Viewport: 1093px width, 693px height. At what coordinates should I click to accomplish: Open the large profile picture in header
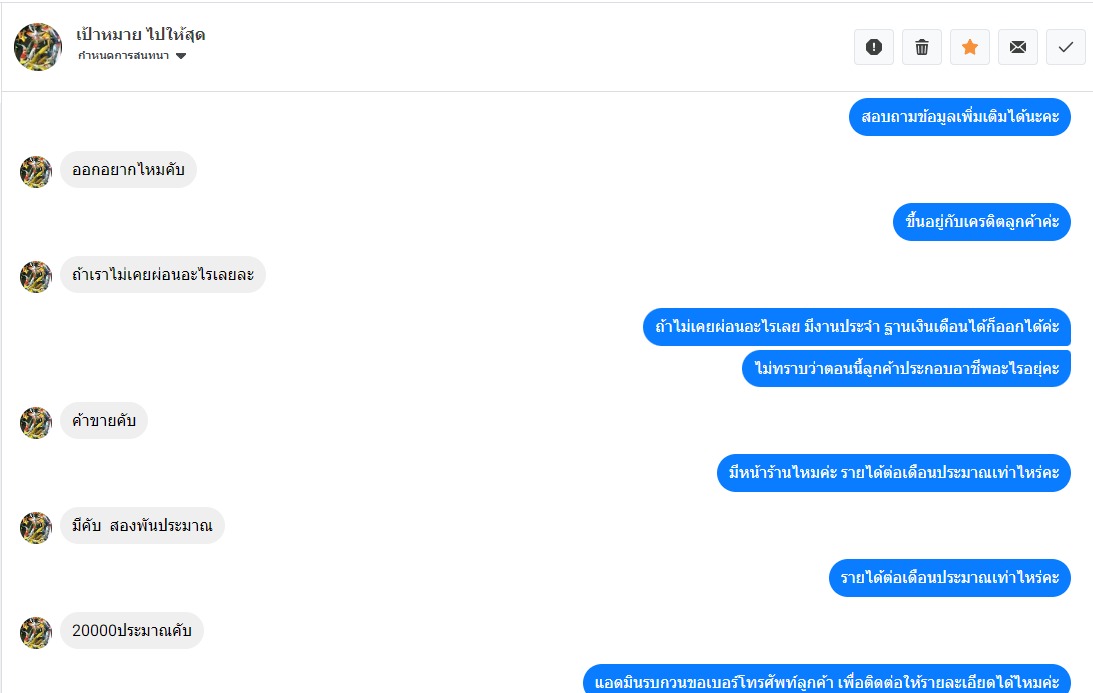(x=38, y=47)
